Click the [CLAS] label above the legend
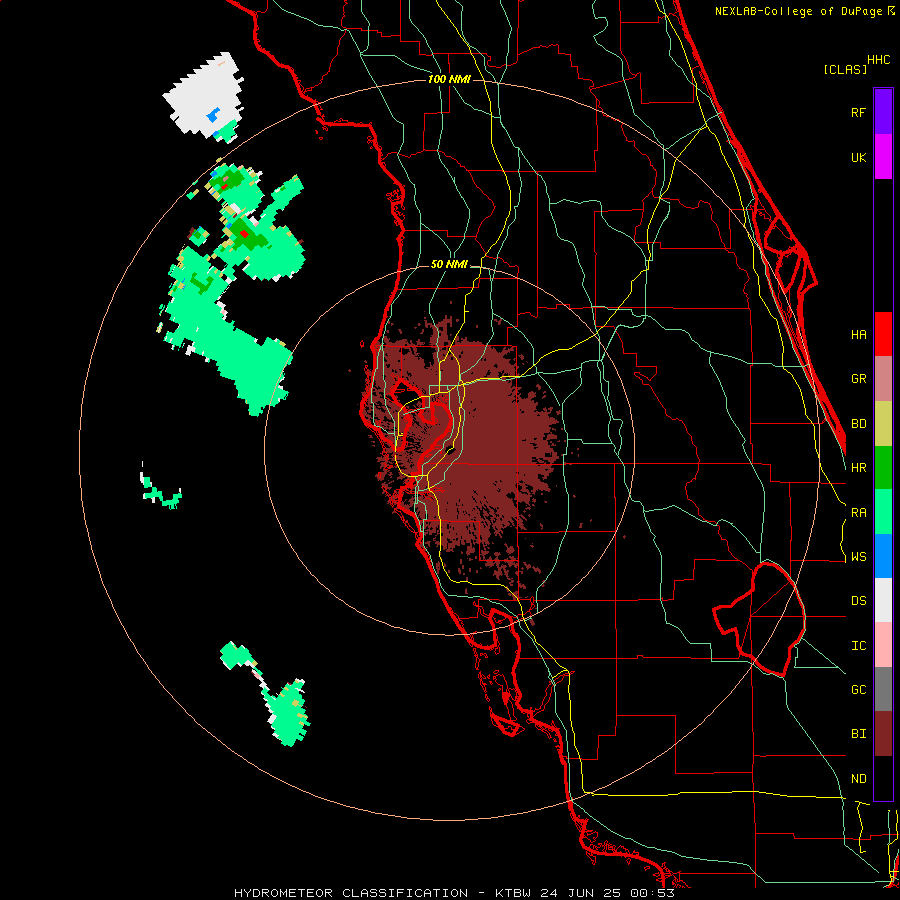 pyautogui.click(x=845, y=69)
